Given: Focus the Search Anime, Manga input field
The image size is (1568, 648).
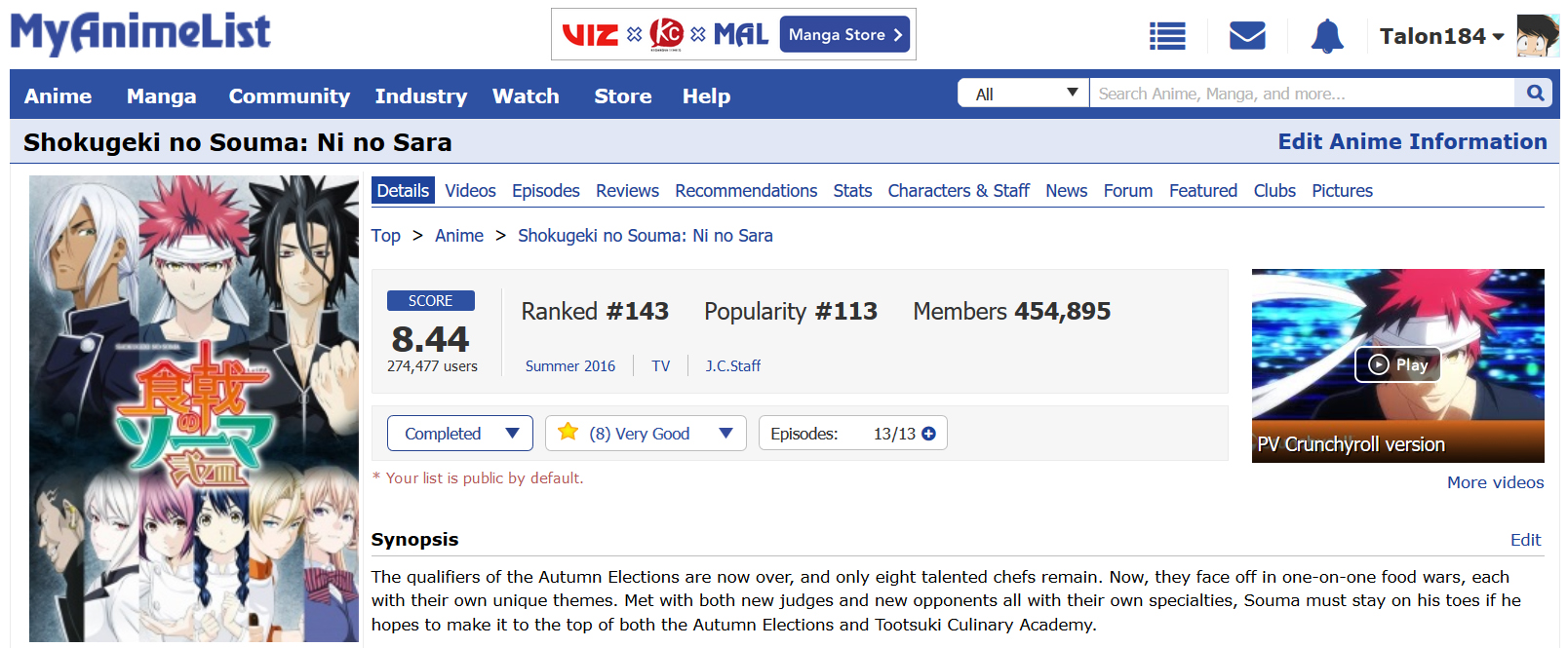Looking at the screenshot, I should [1302, 94].
